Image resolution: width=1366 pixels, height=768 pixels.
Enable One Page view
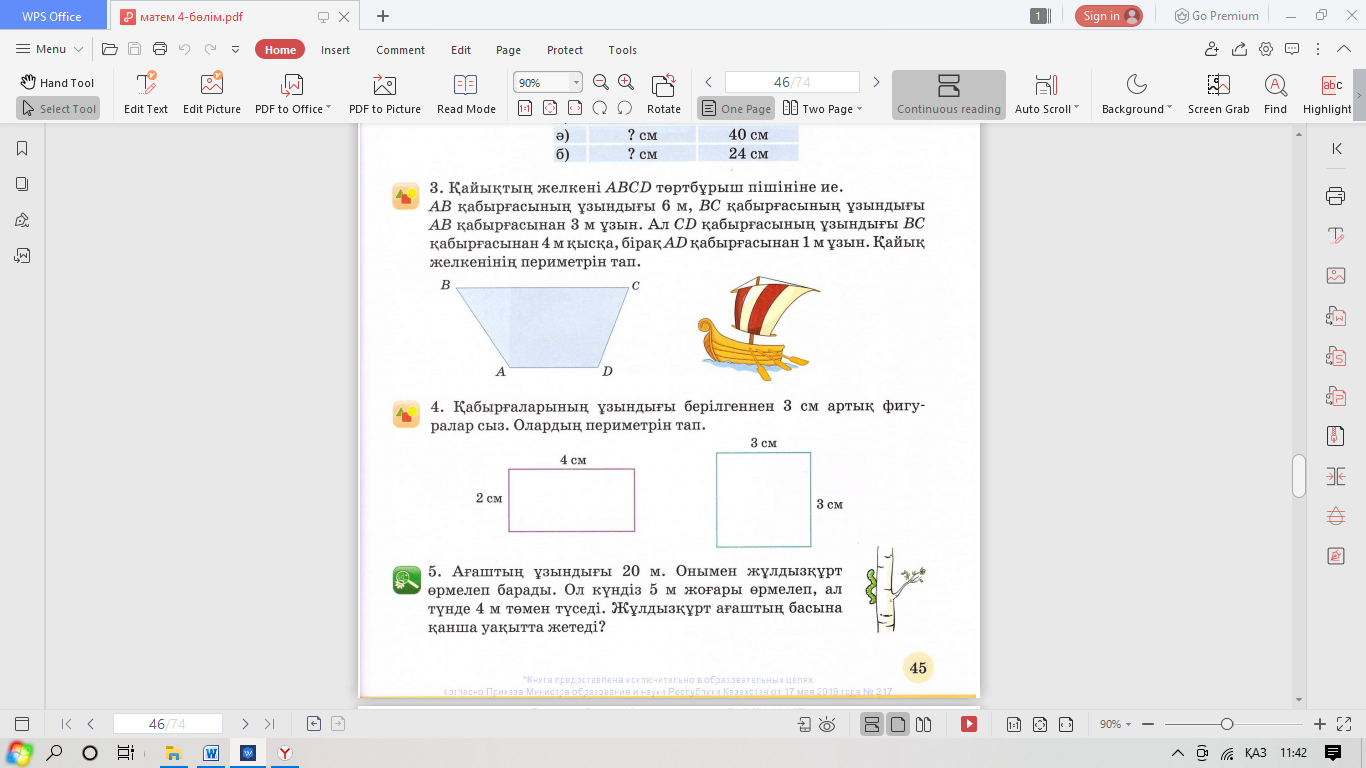click(x=736, y=108)
